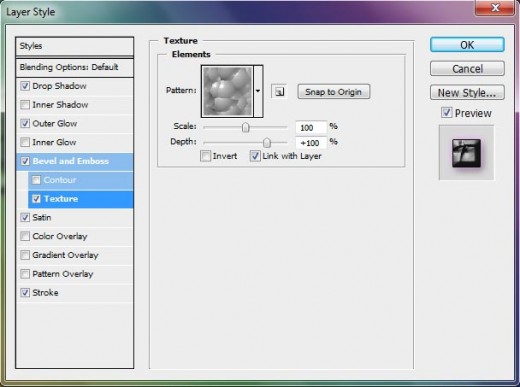Screen dimensions: 520x387
Task: Select the Contour sub-item label
Action: tap(60, 180)
